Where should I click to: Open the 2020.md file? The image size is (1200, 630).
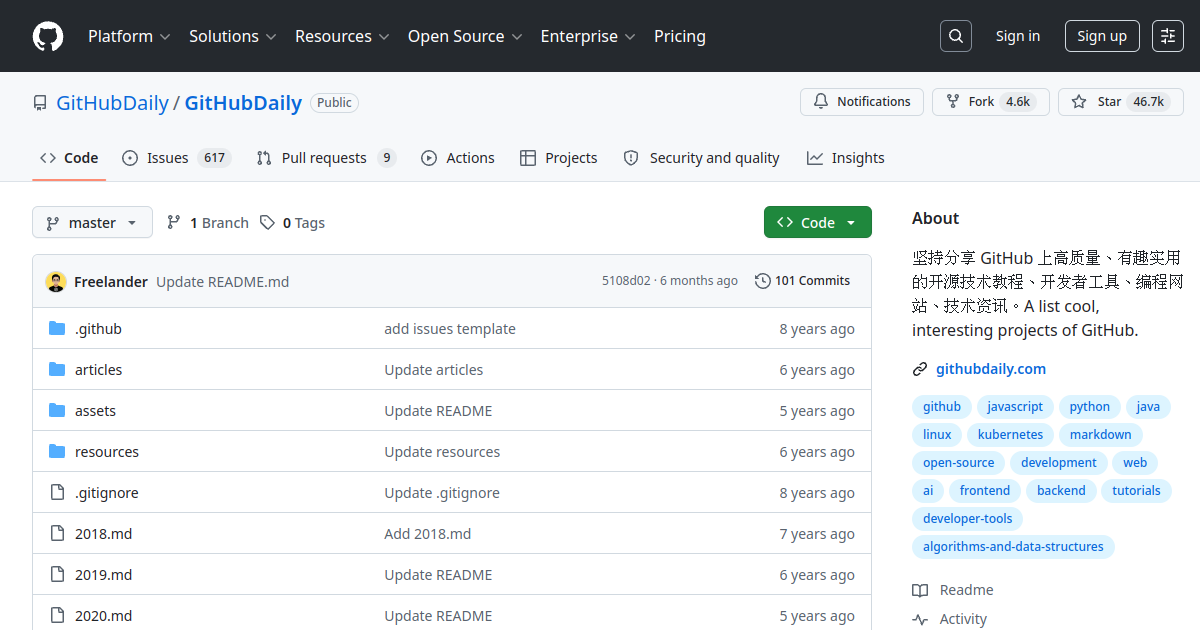(x=103, y=616)
